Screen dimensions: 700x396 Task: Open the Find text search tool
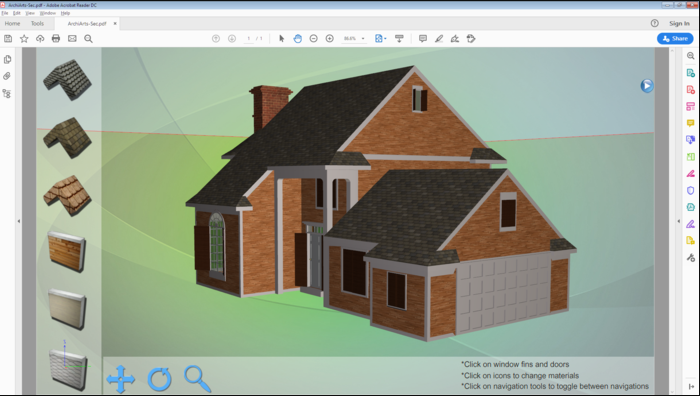coord(88,39)
